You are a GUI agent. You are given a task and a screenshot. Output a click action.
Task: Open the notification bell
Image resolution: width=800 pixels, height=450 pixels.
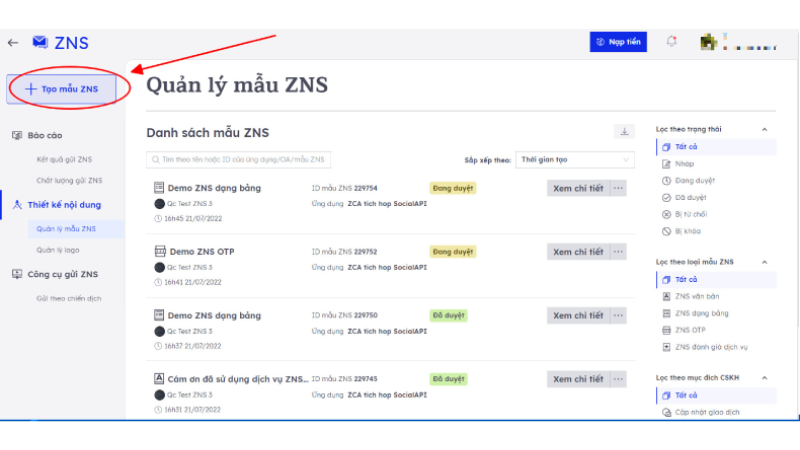671,42
